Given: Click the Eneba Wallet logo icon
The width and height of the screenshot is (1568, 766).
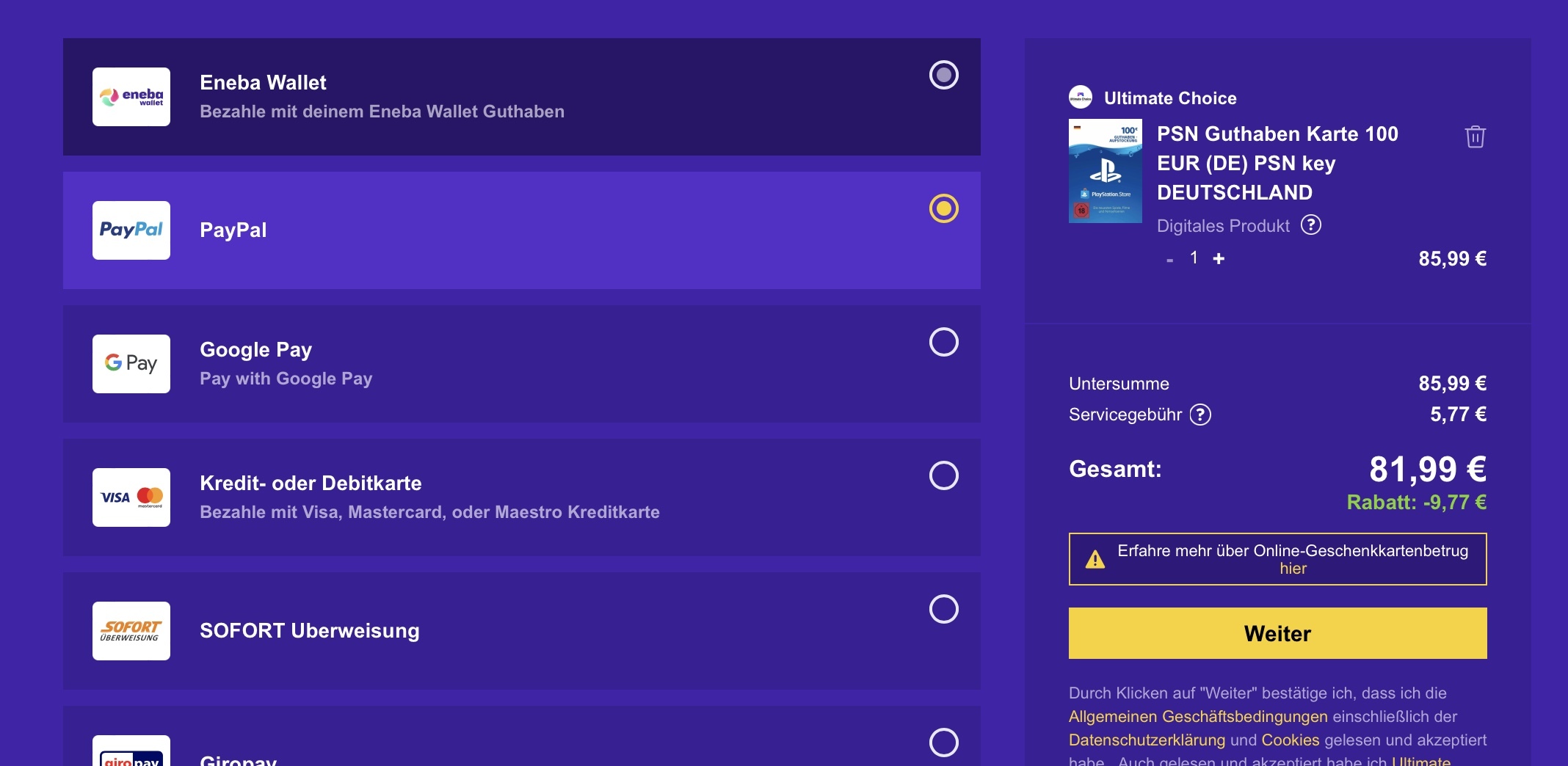Looking at the screenshot, I should [x=131, y=97].
